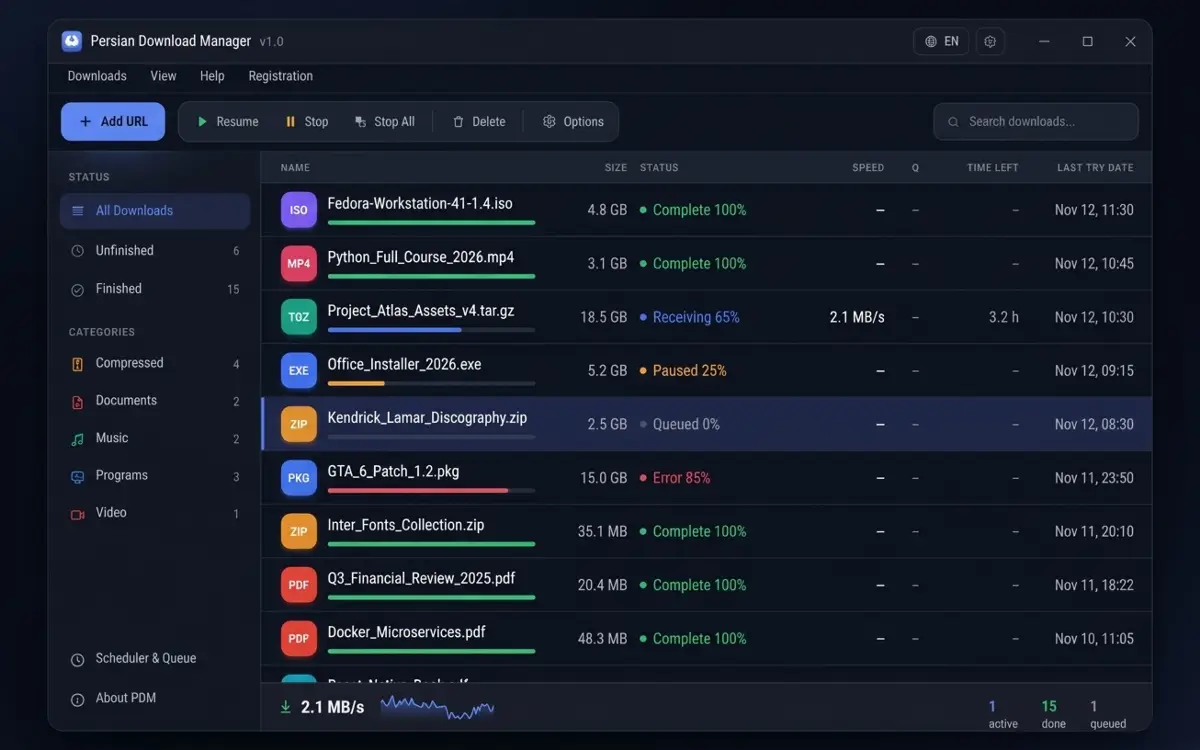1200x750 pixels.
Task: Select the Music category
Action: [155, 438]
